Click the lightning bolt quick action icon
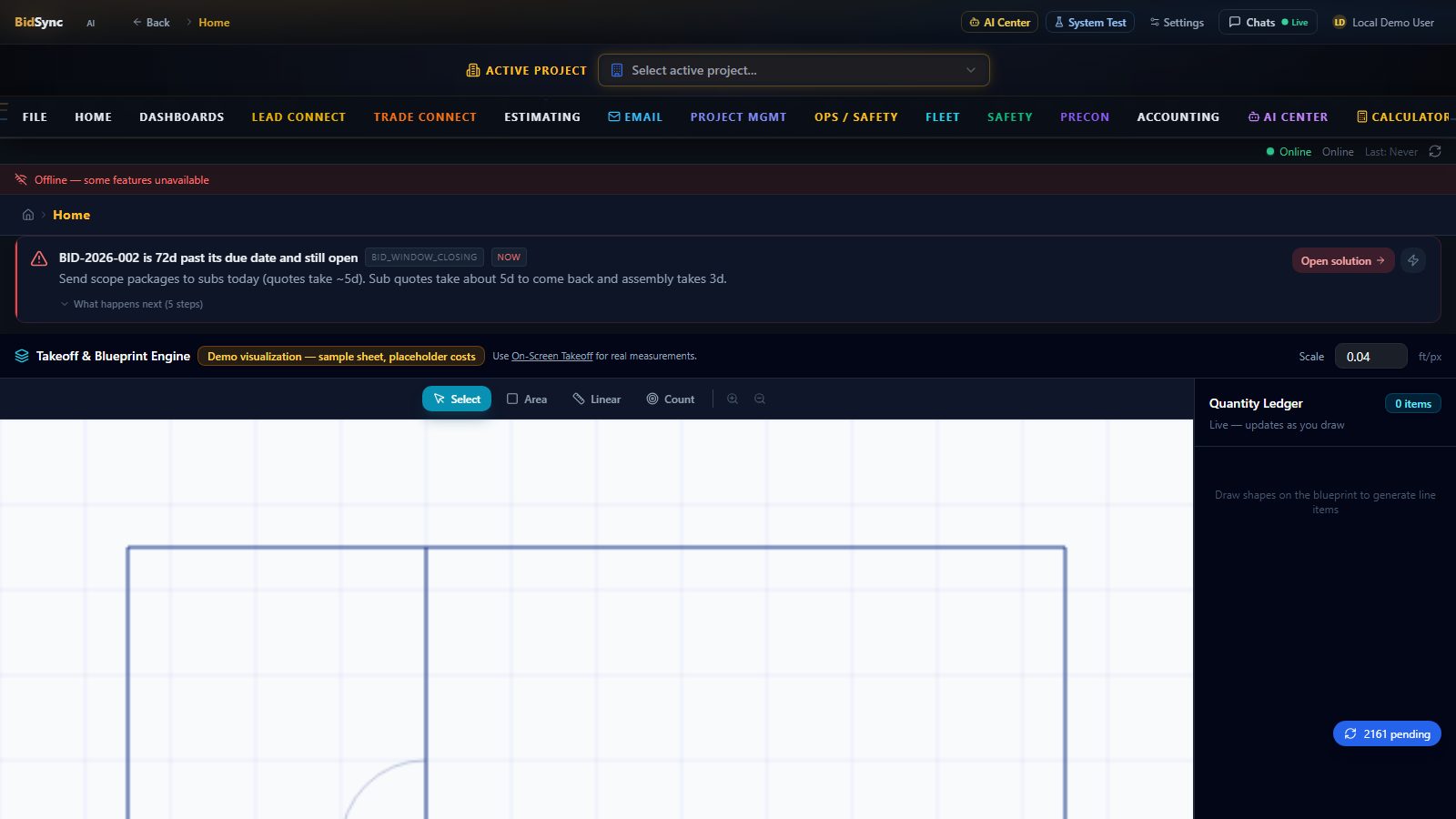 pyautogui.click(x=1413, y=260)
